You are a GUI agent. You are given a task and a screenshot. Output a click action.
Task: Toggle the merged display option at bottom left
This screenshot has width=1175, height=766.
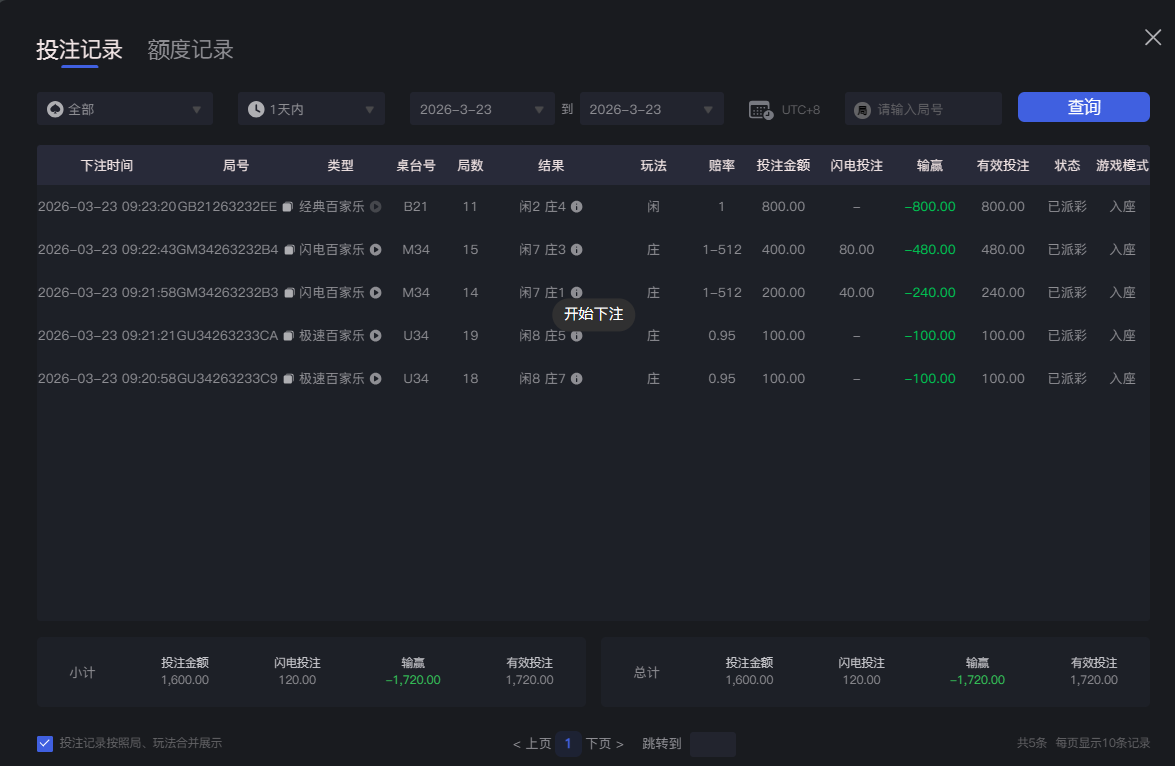(45, 743)
